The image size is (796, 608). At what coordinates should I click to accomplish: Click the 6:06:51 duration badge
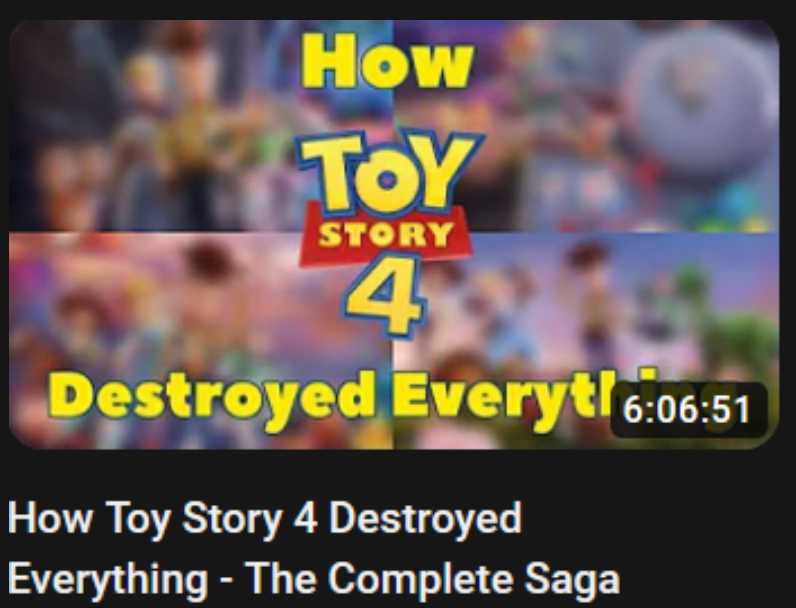coord(688,410)
